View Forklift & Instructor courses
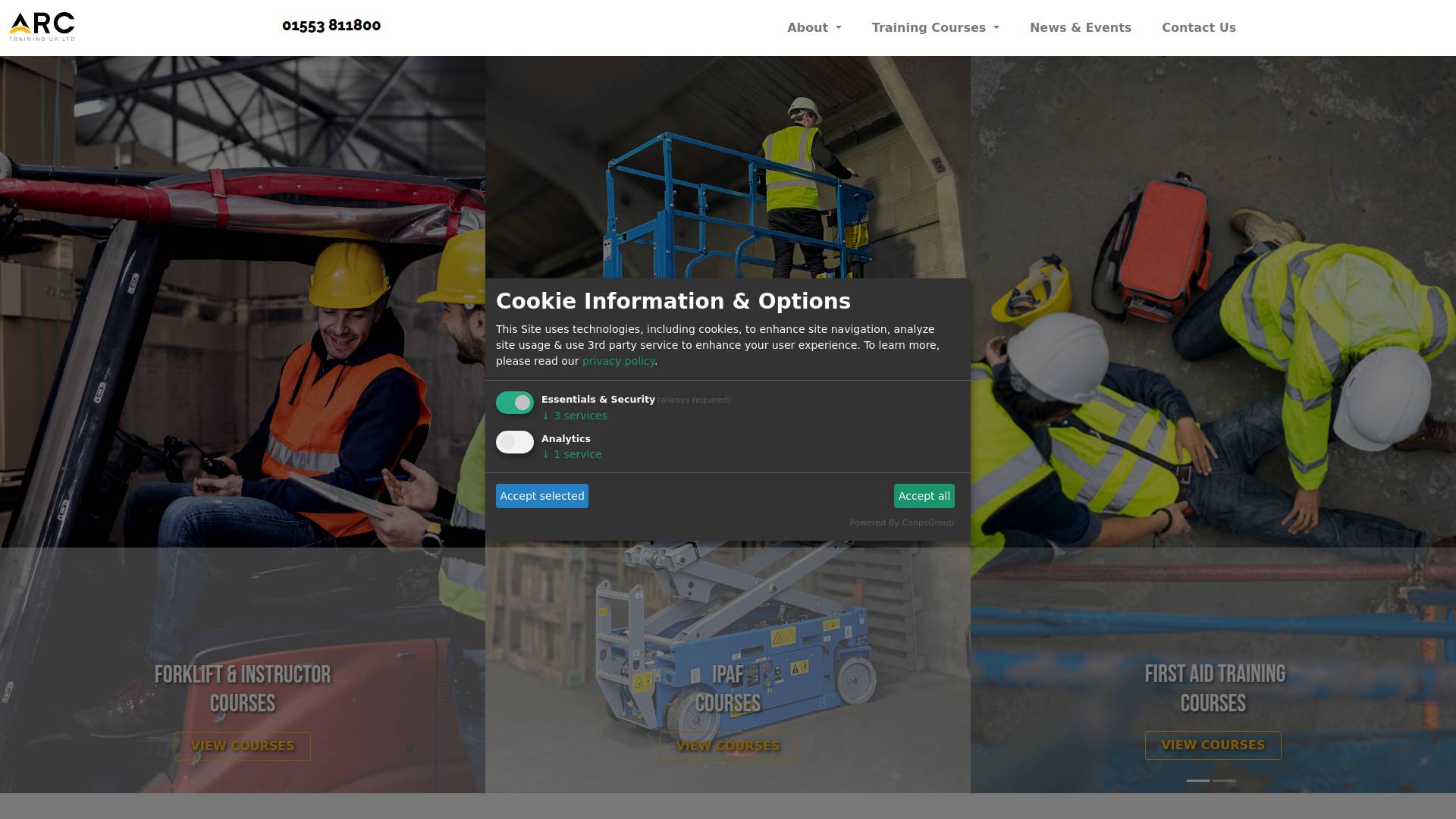This screenshot has height=819, width=1456. pos(242,745)
